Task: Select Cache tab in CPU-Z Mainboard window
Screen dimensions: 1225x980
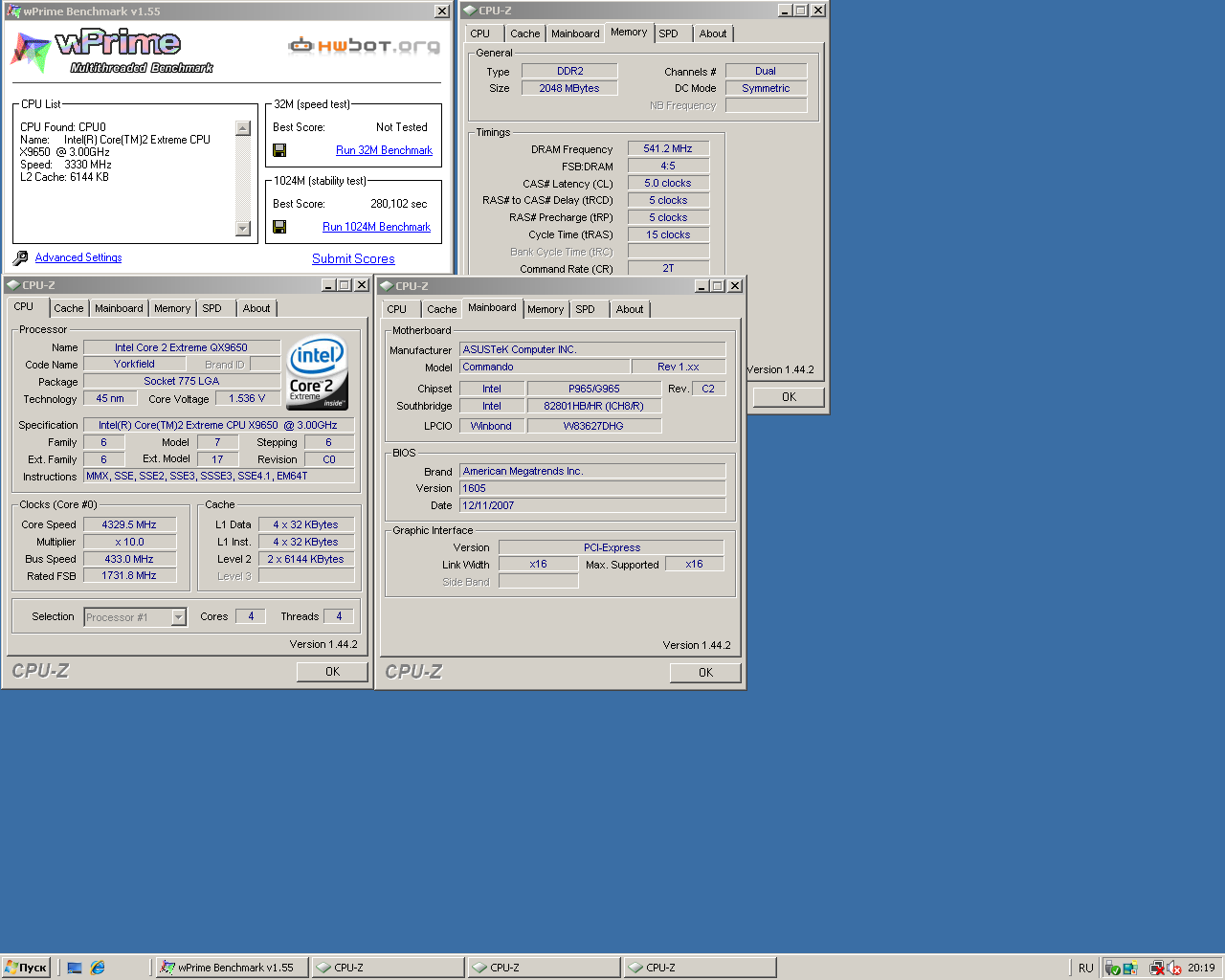Action: [x=442, y=309]
